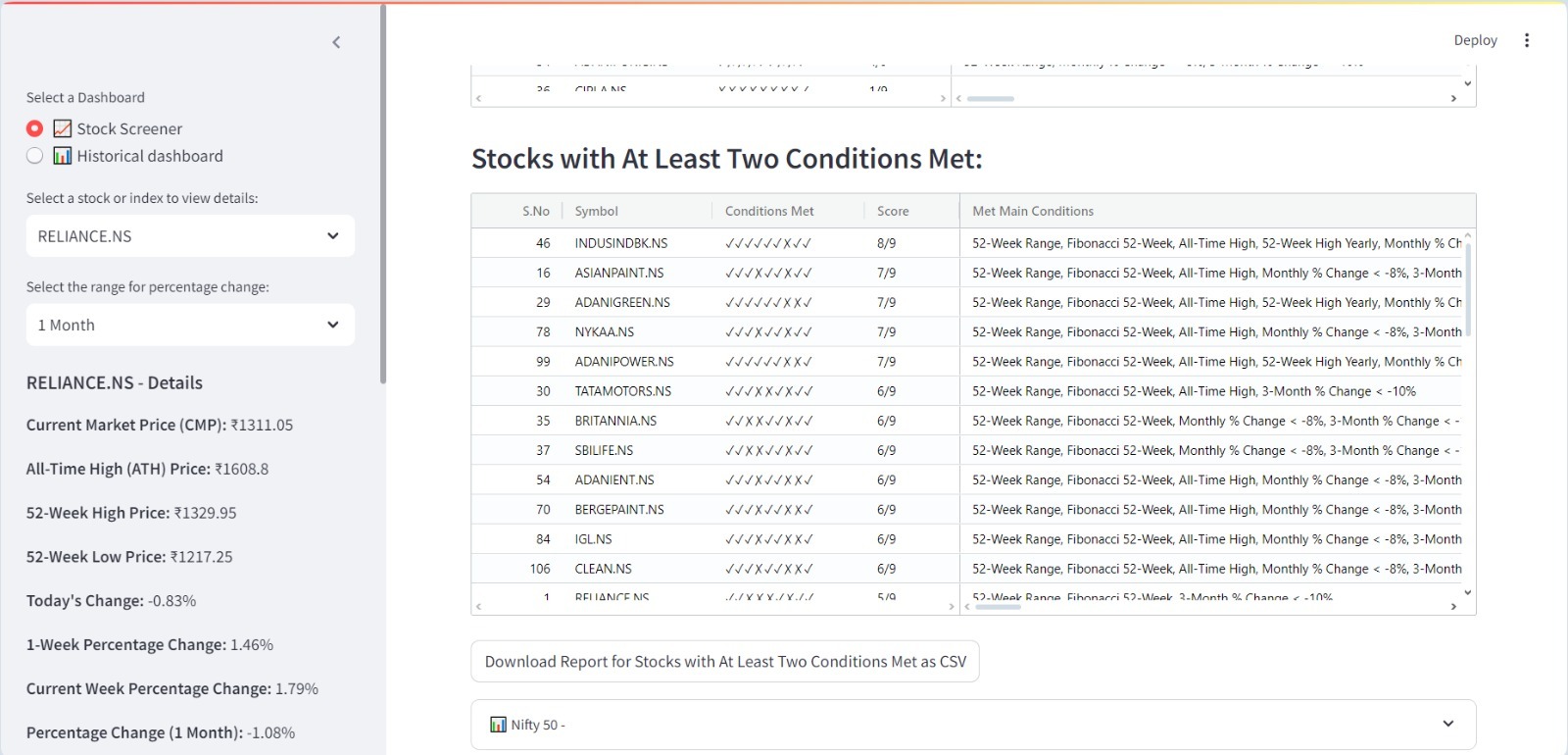Click the Stock Screener chart icon
This screenshot has width=1568, height=755.
(x=63, y=128)
